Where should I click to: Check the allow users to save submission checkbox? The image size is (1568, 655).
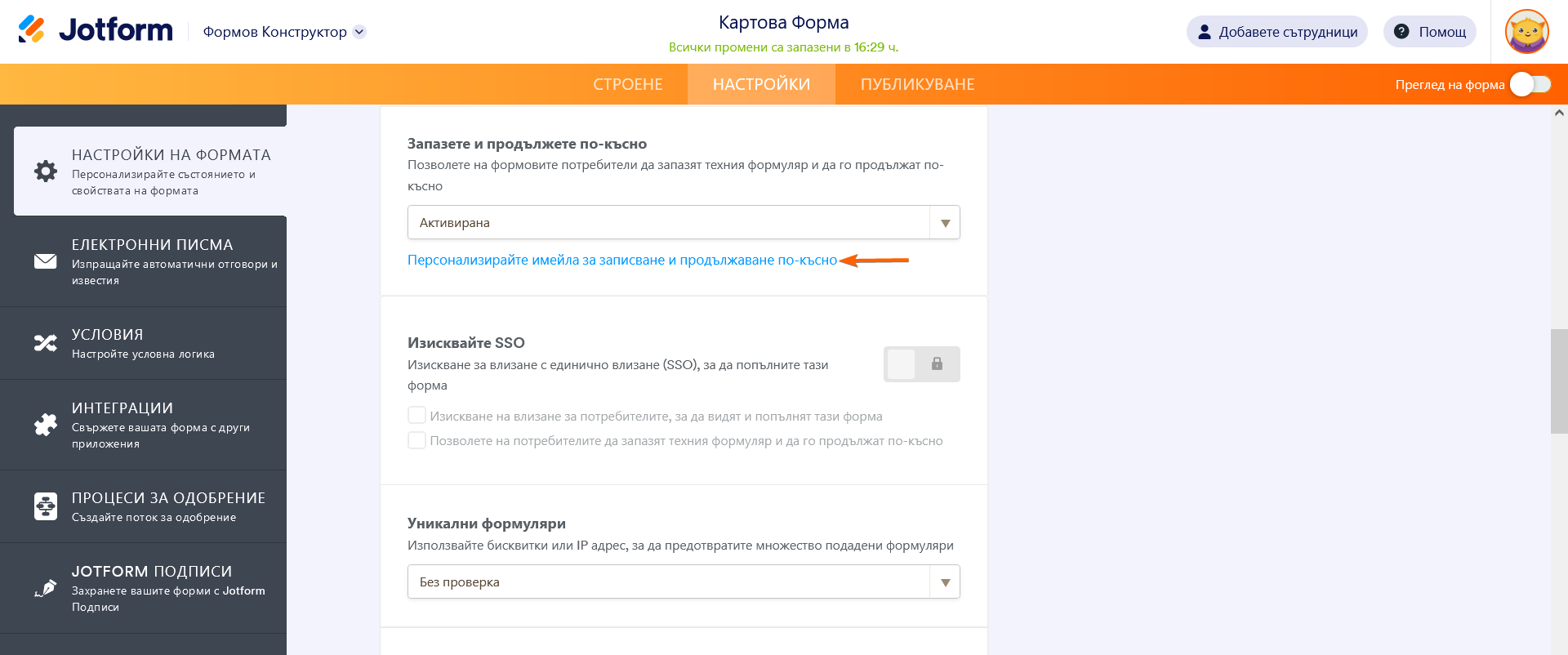(417, 440)
